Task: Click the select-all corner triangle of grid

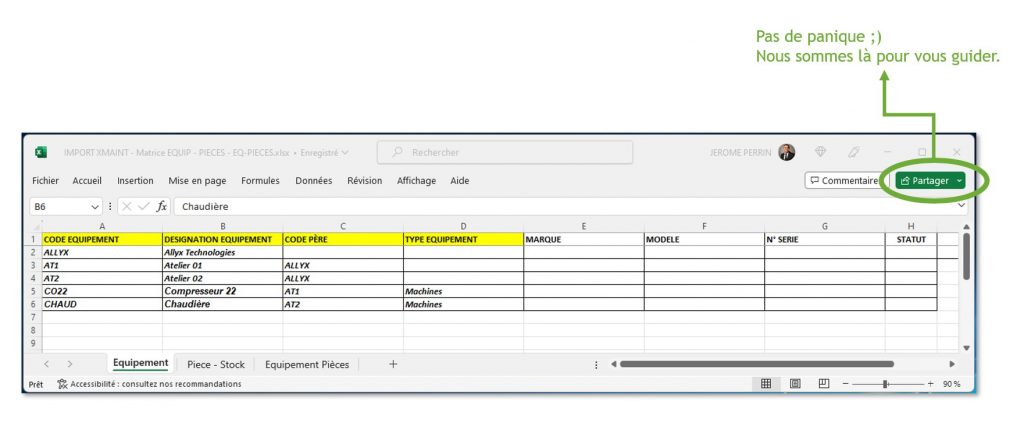Action: click(x=35, y=226)
